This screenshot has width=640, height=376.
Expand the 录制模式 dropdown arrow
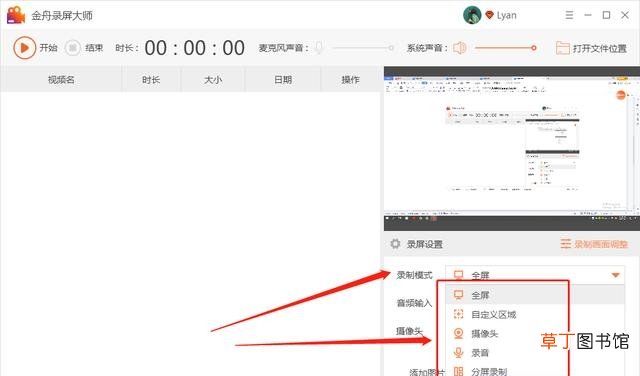pos(616,275)
